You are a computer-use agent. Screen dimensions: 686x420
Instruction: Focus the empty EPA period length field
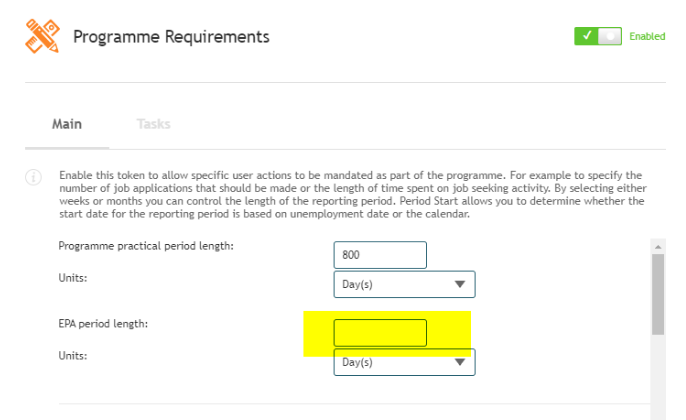pos(380,333)
